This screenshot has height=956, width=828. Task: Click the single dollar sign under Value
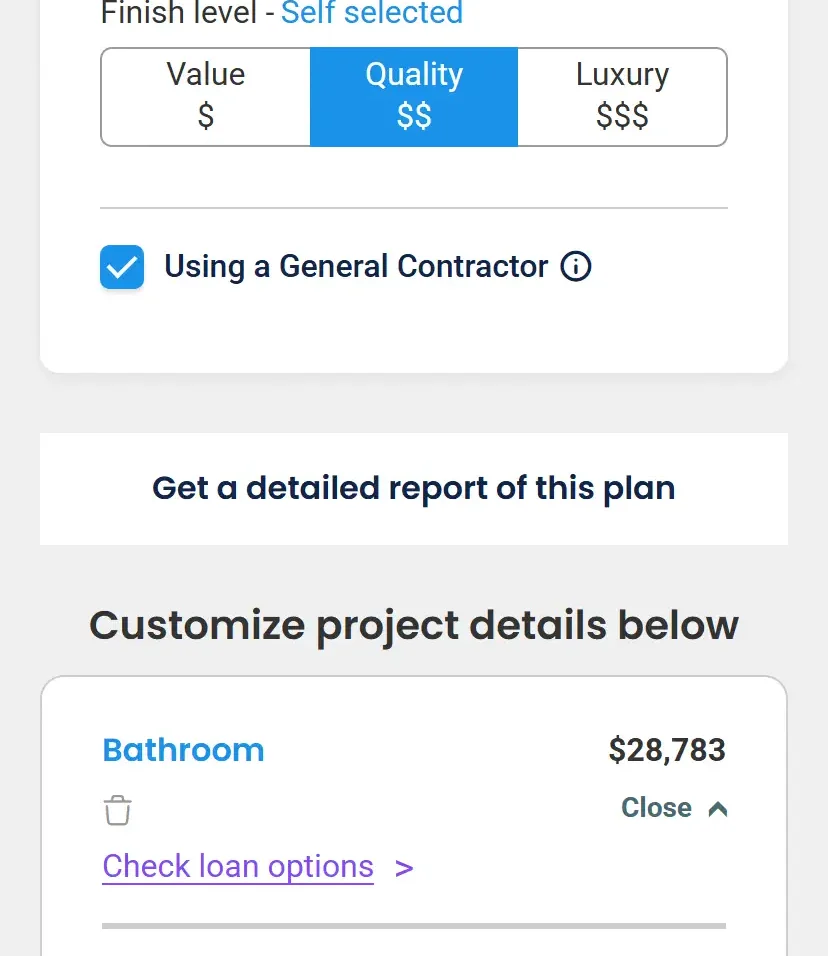click(206, 117)
